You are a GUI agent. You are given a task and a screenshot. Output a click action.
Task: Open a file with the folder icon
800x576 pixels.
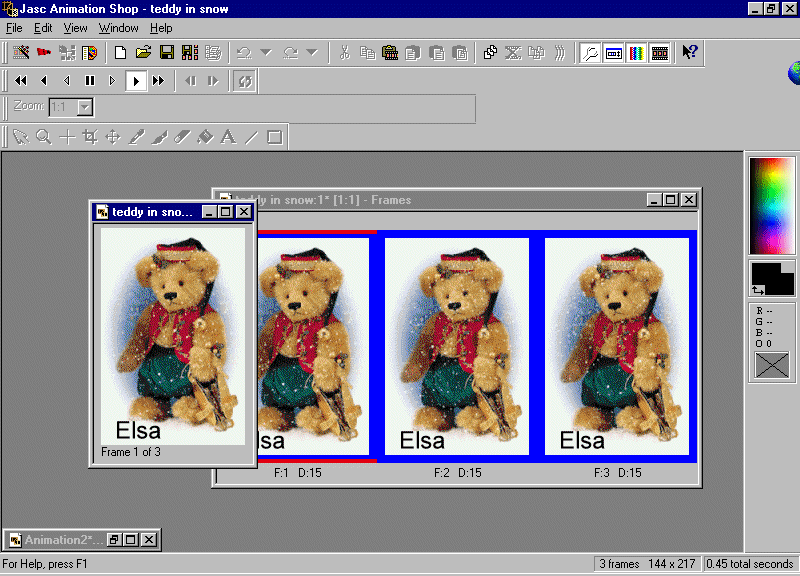[143, 52]
